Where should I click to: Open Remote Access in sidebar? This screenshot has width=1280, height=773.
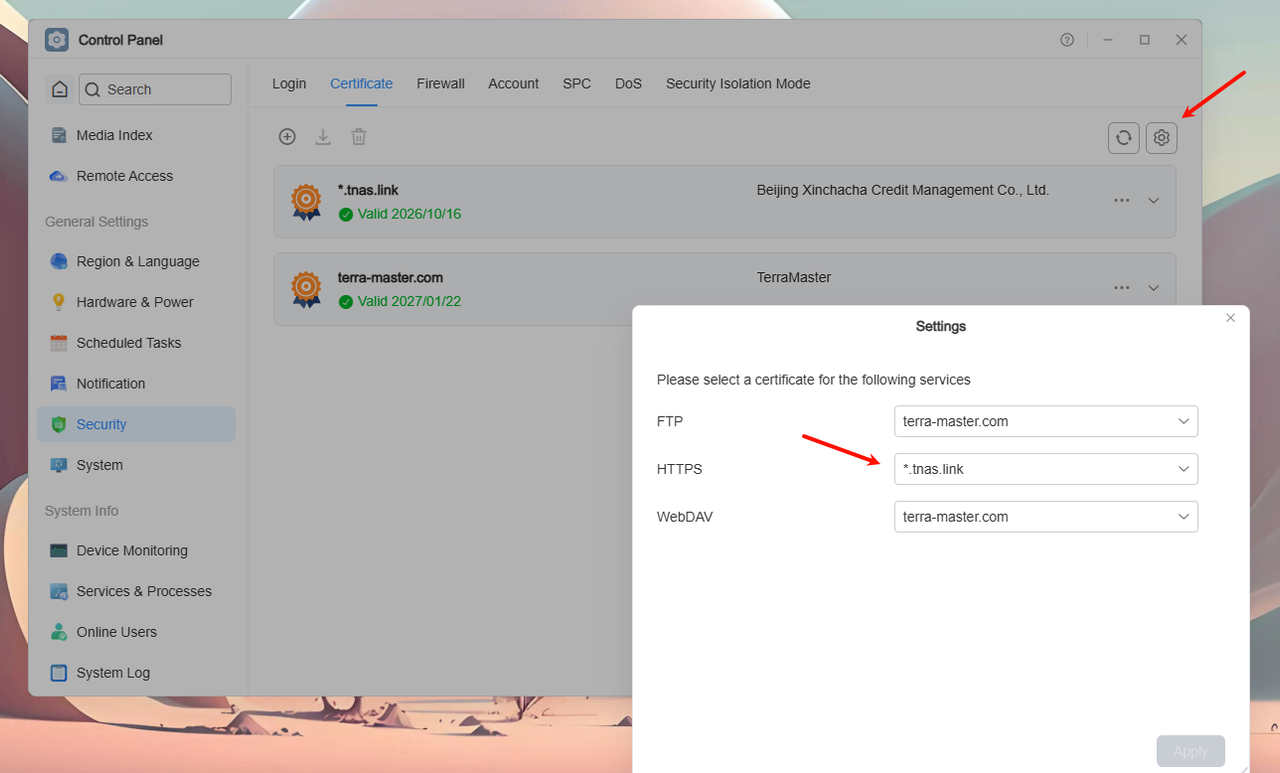136,176
